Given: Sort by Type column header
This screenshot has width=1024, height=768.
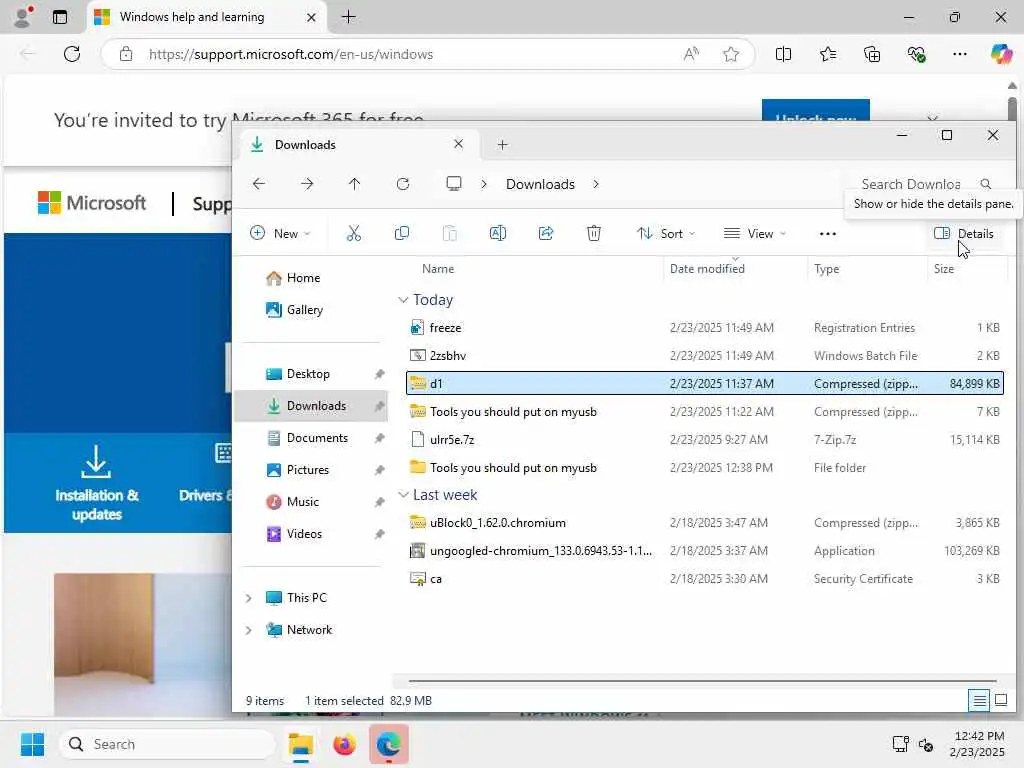Looking at the screenshot, I should coord(826,269).
